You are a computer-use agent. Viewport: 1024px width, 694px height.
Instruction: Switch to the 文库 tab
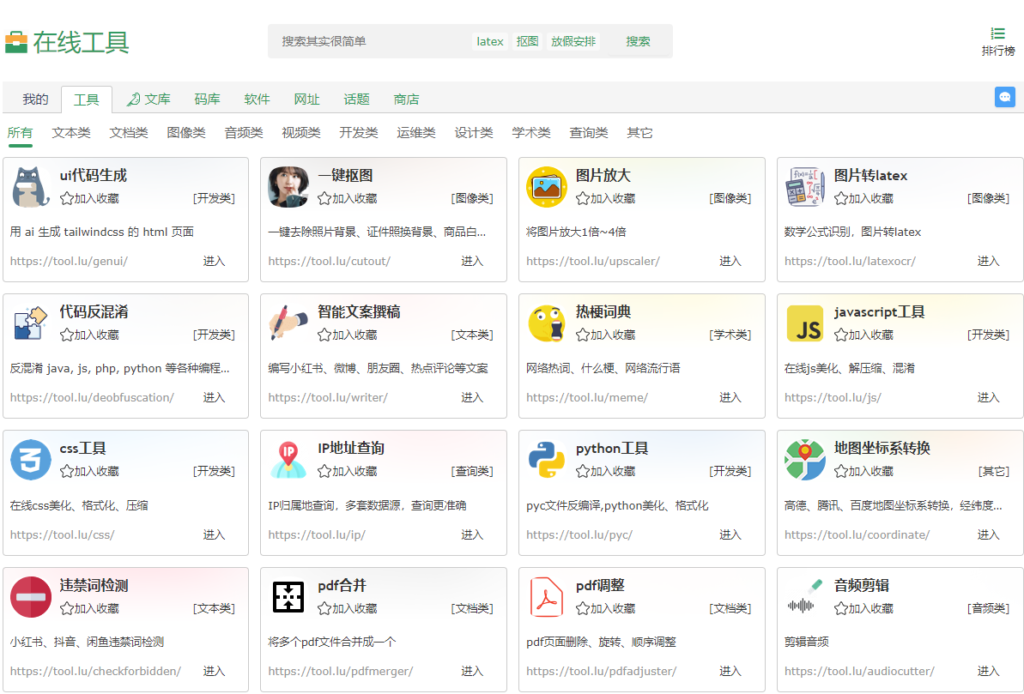[x=149, y=99]
